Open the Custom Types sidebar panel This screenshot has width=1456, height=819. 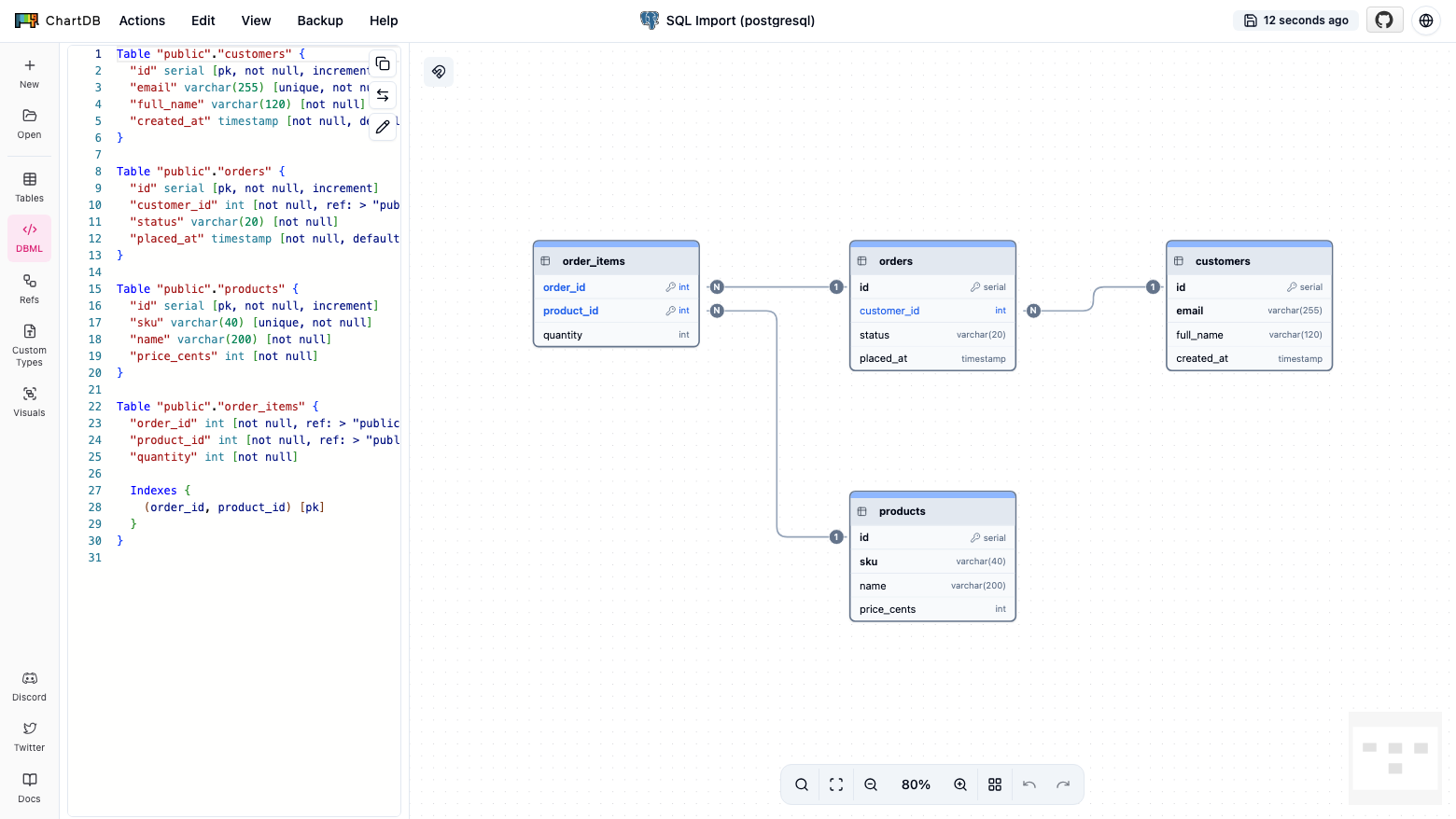click(x=29, y=344)
